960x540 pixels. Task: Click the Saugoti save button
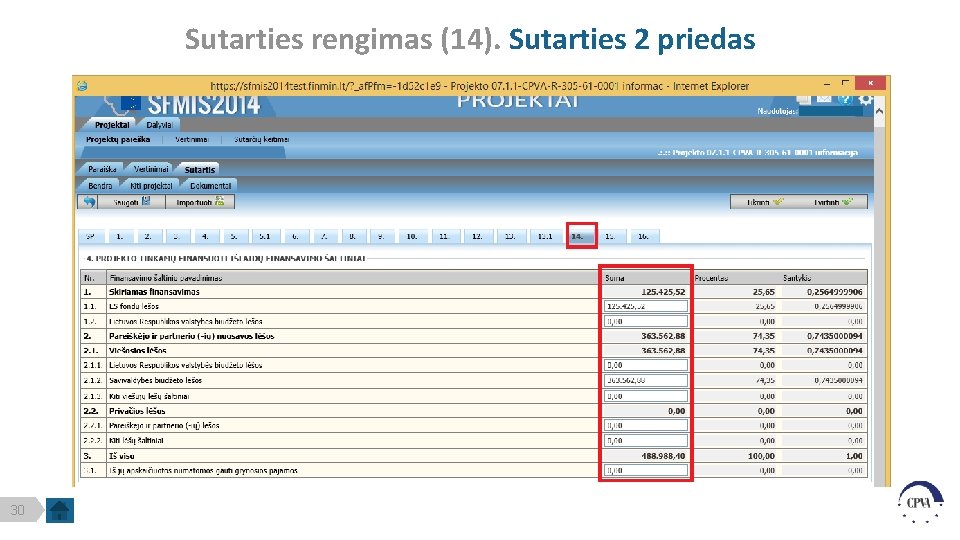coord(132,201)
